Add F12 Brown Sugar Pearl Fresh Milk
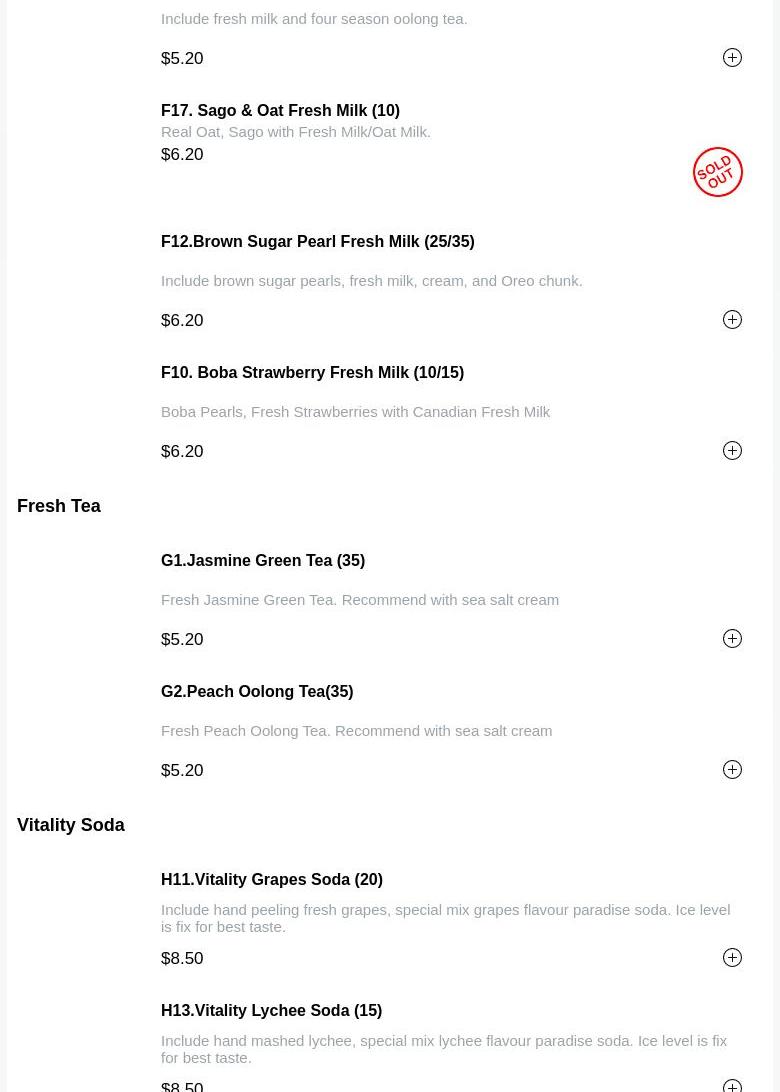The width and height of the screenshot is (780, 1092). click(x=732, y=320)
